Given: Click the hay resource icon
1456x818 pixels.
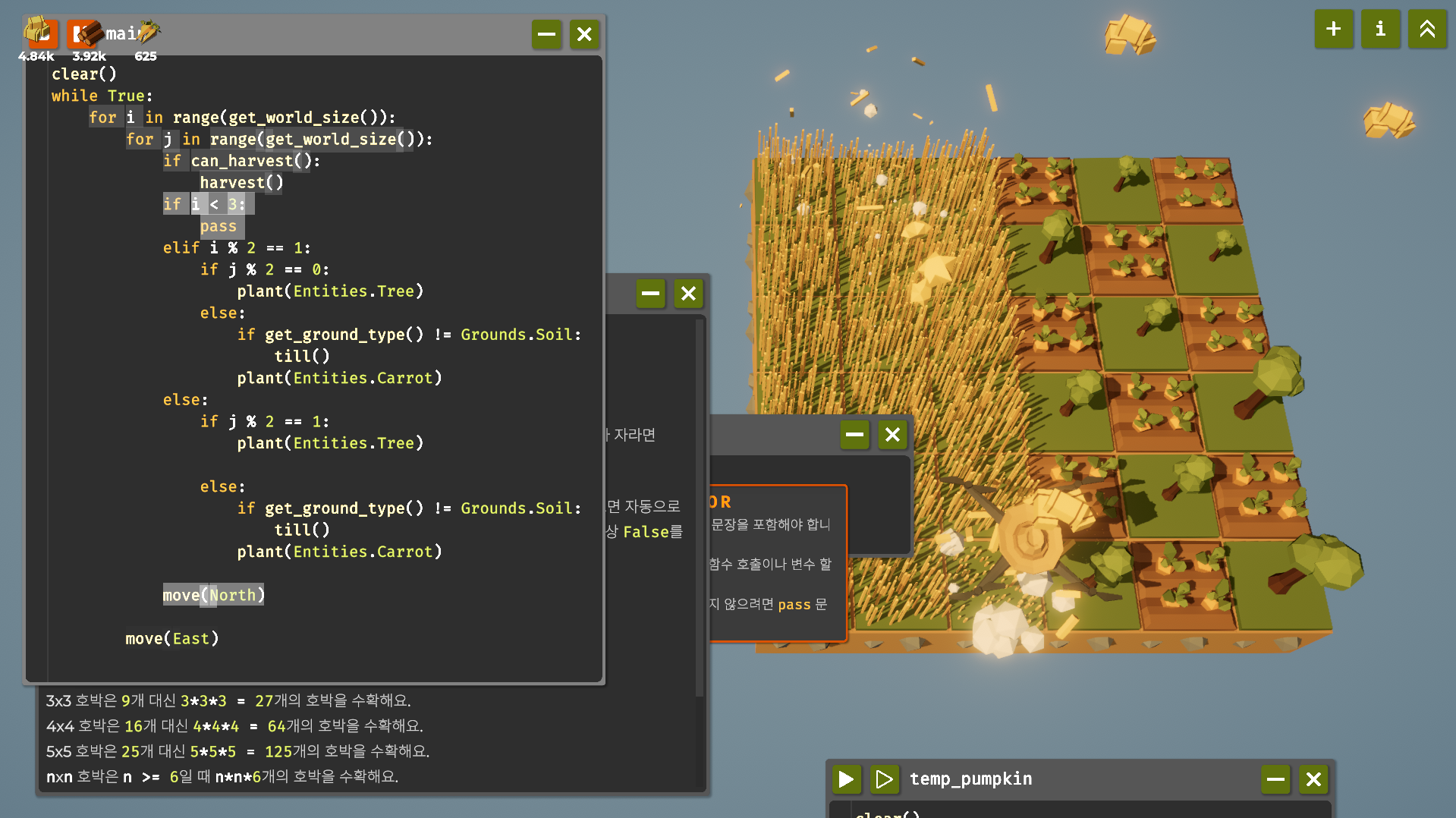Looking at the screenshot, I should tap(37, 32).
